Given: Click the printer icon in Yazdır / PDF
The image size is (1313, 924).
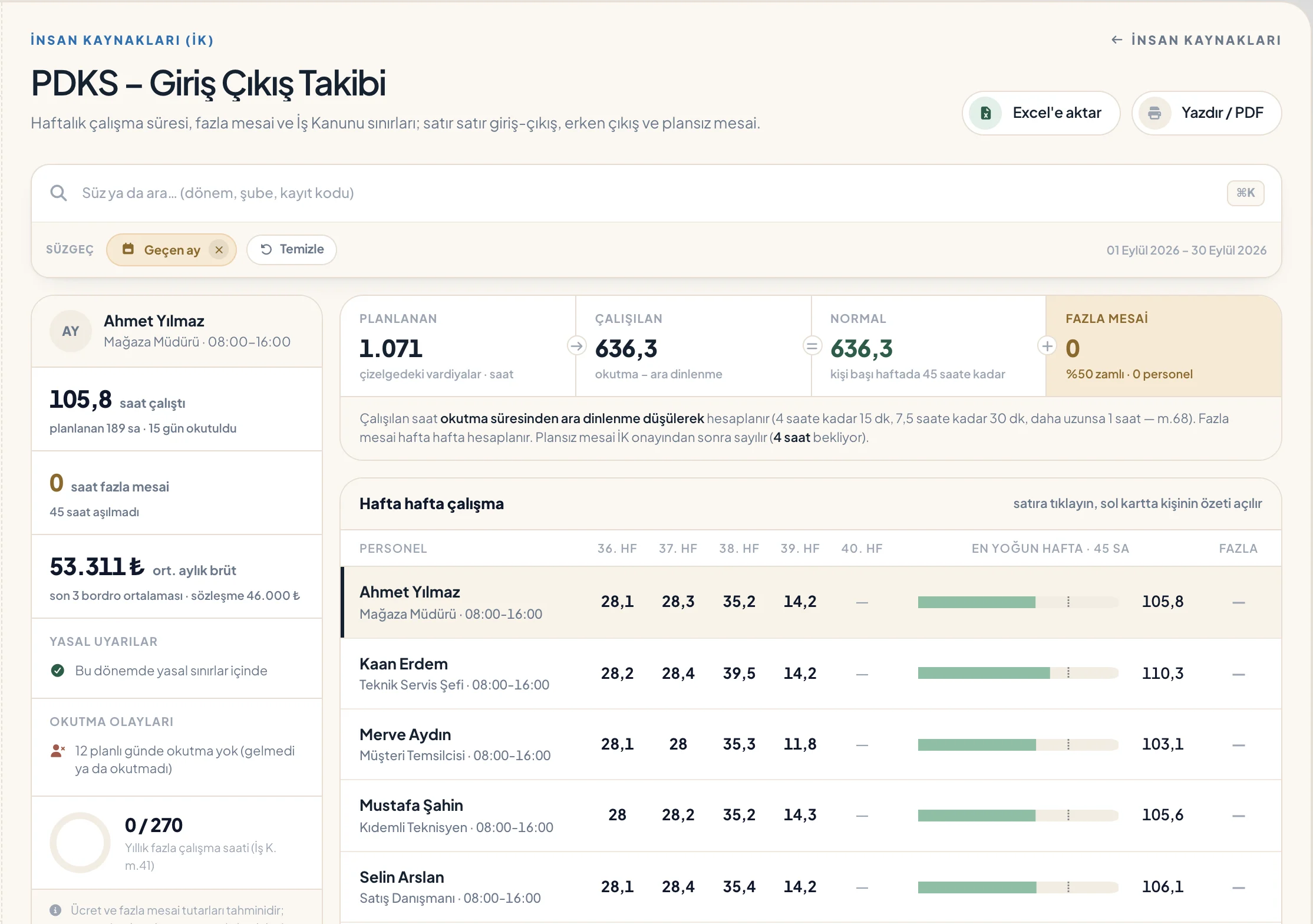Looking at the screenshot, I should pos(1154,113).
